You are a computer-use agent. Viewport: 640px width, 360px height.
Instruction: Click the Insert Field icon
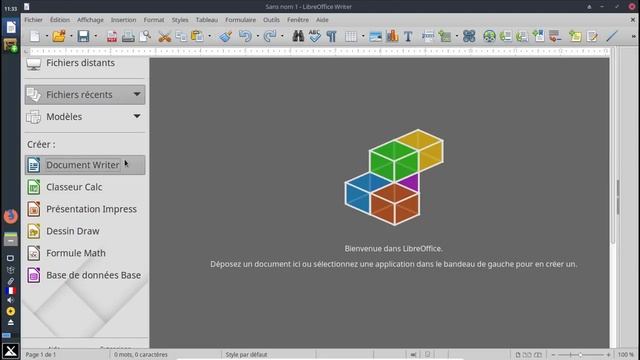(x=444, y=36)
